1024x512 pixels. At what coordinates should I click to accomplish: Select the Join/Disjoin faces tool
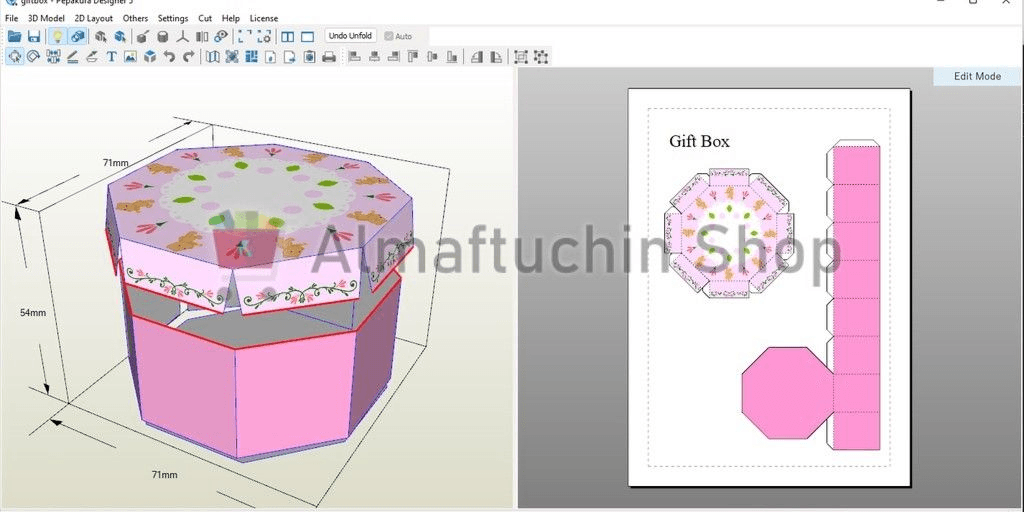pyautogui.click(x=53, y=57)
